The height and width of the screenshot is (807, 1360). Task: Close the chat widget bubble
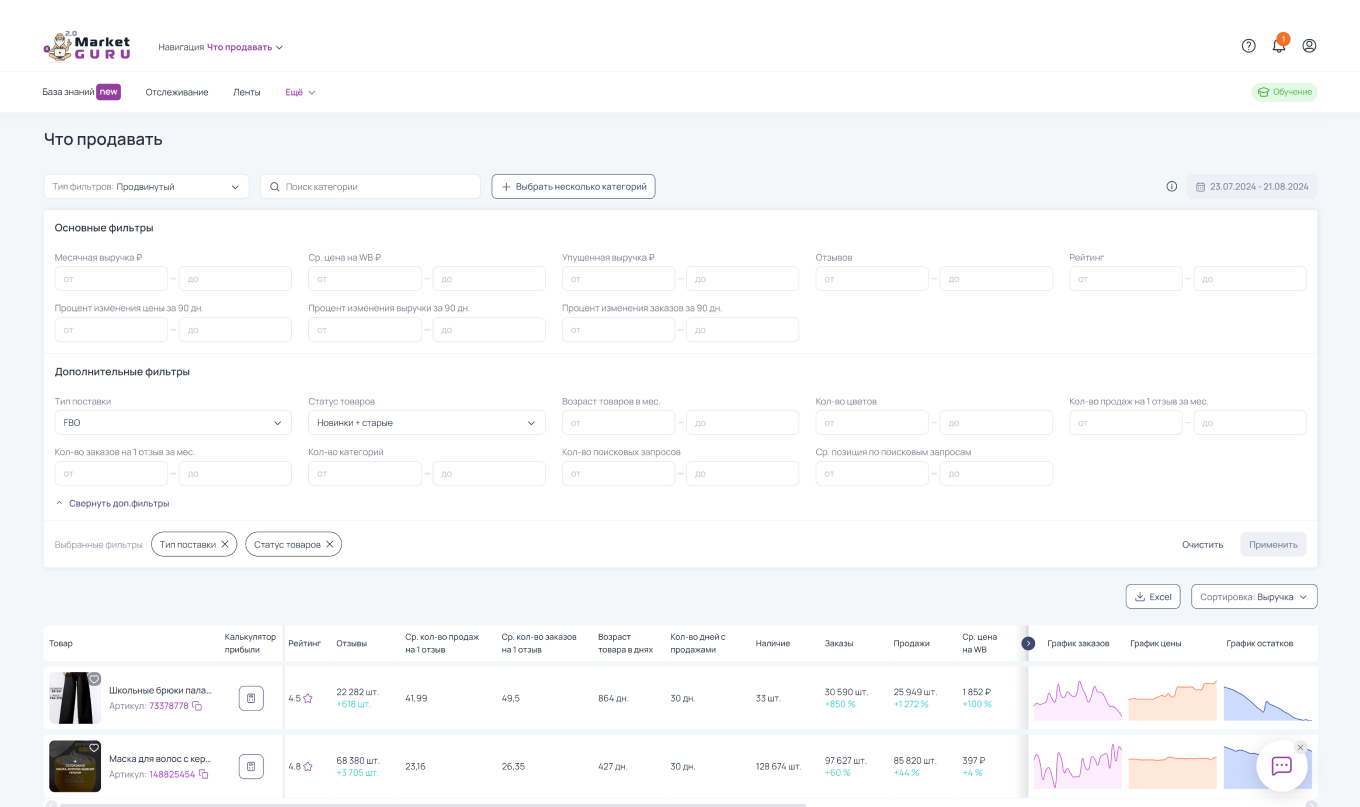[x=1300, y=747]
